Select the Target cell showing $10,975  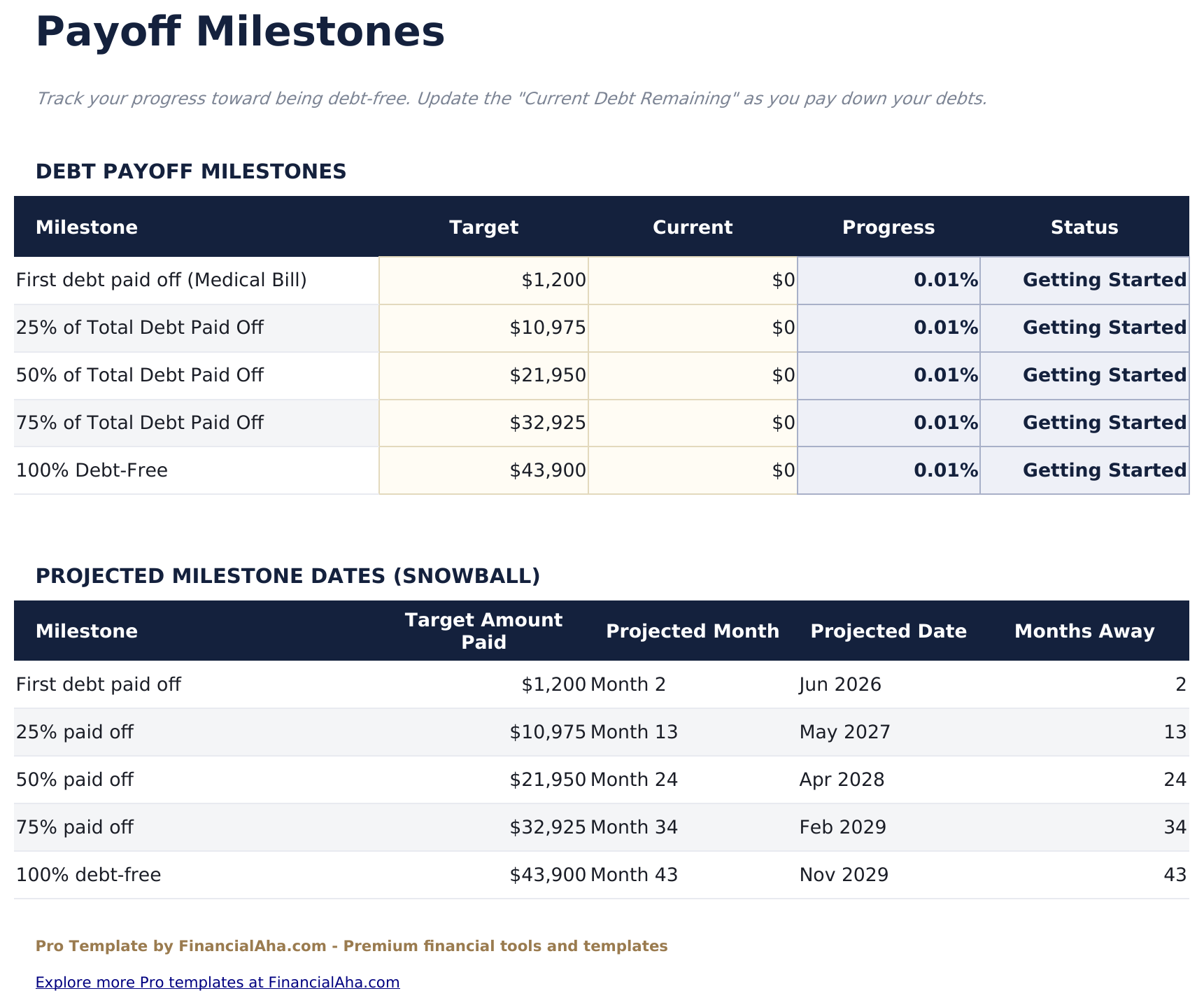pos(484,327)
